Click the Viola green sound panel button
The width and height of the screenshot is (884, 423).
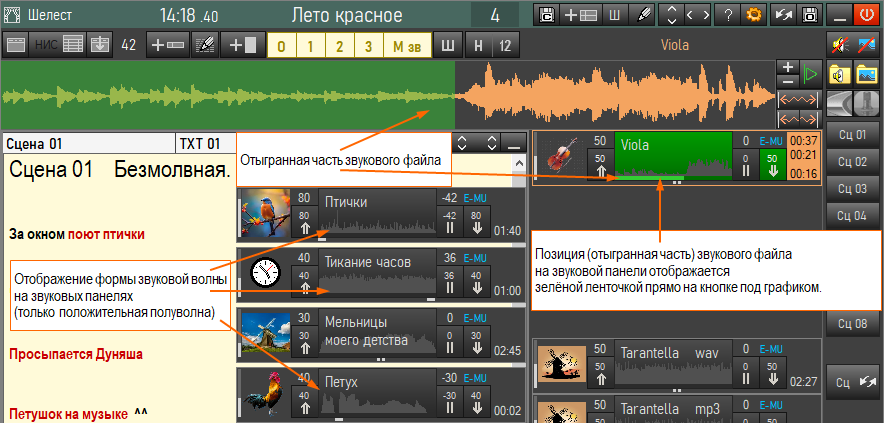[x=673, y=156]
